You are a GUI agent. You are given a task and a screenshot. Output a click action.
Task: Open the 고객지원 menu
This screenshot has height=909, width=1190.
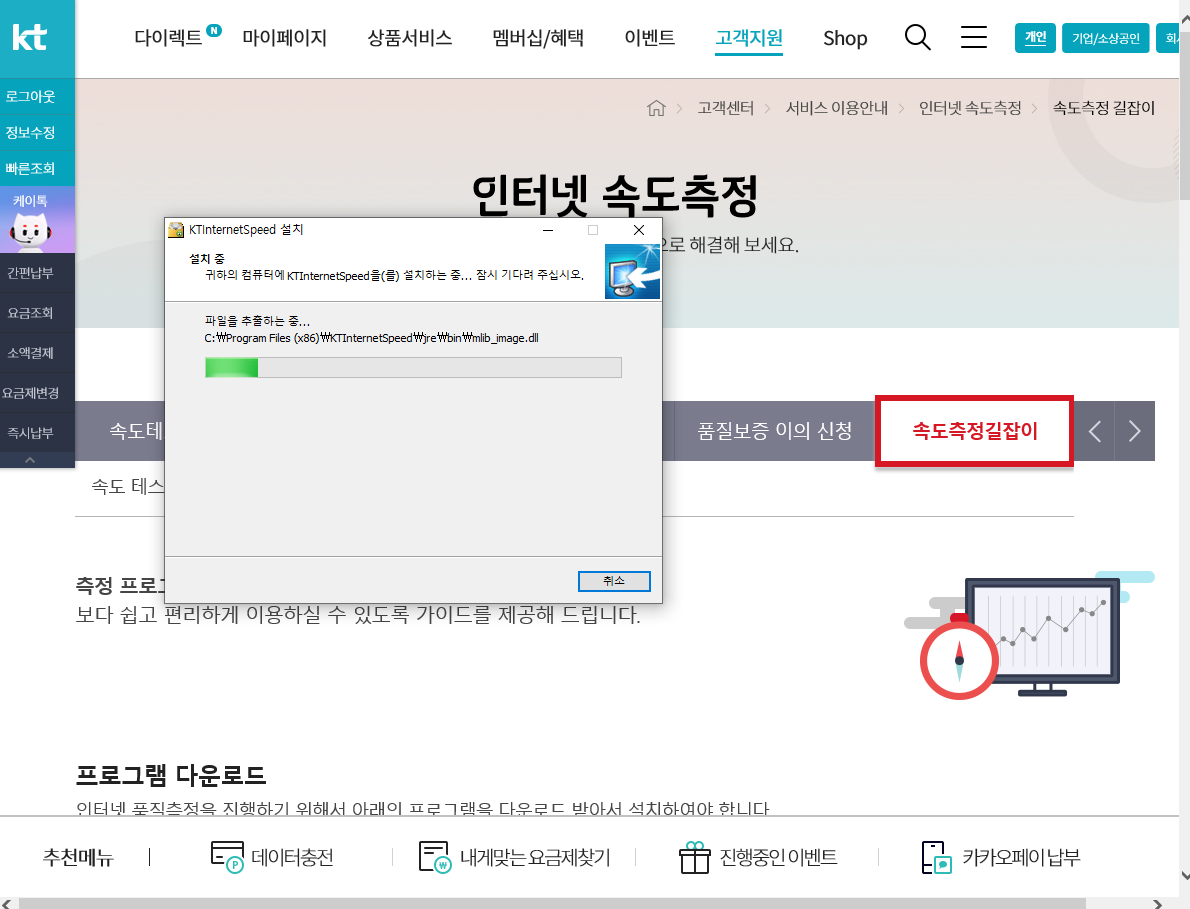point(749,37)
